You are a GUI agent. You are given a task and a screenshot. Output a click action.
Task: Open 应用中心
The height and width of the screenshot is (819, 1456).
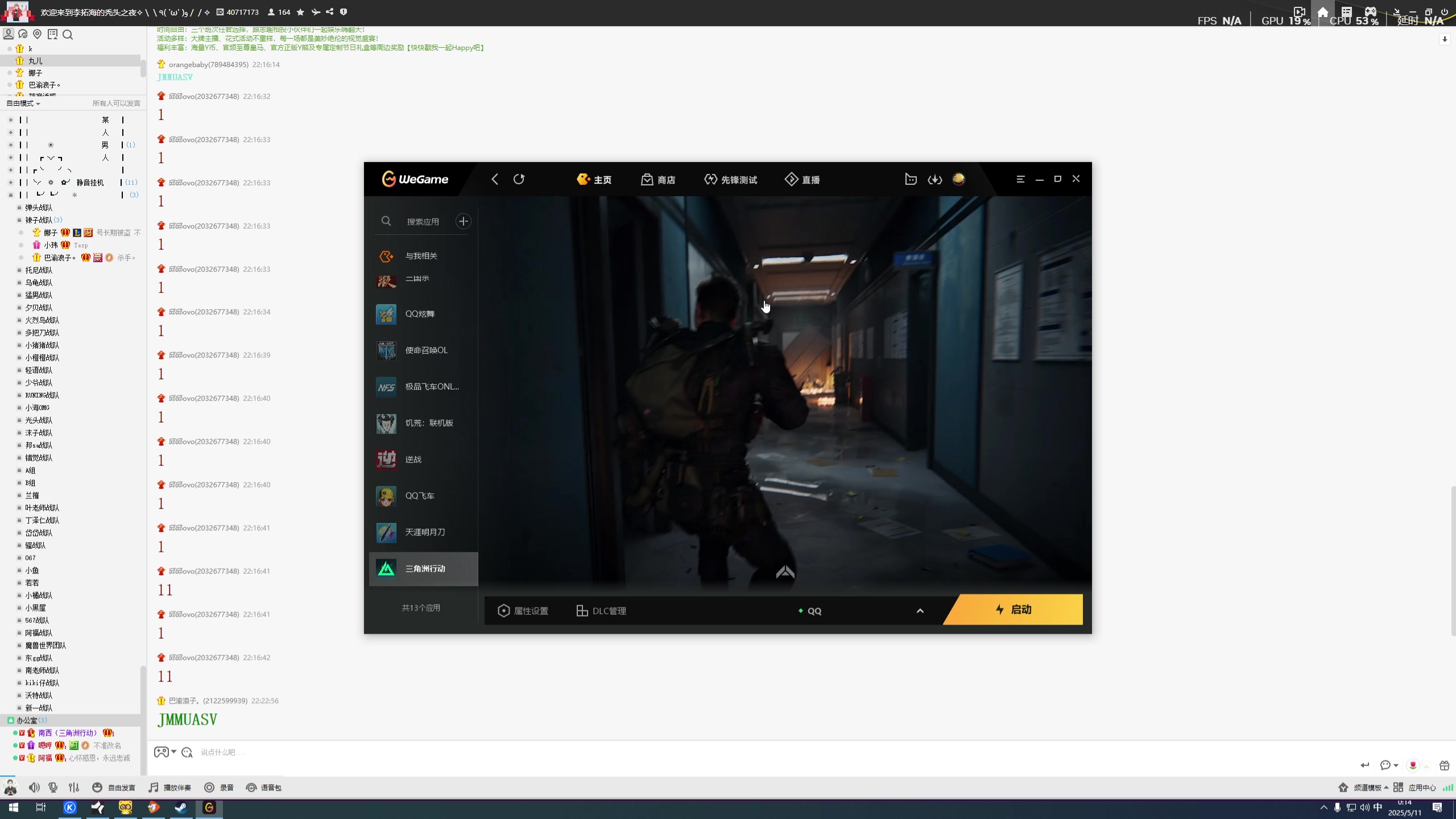coord(1414,788)
